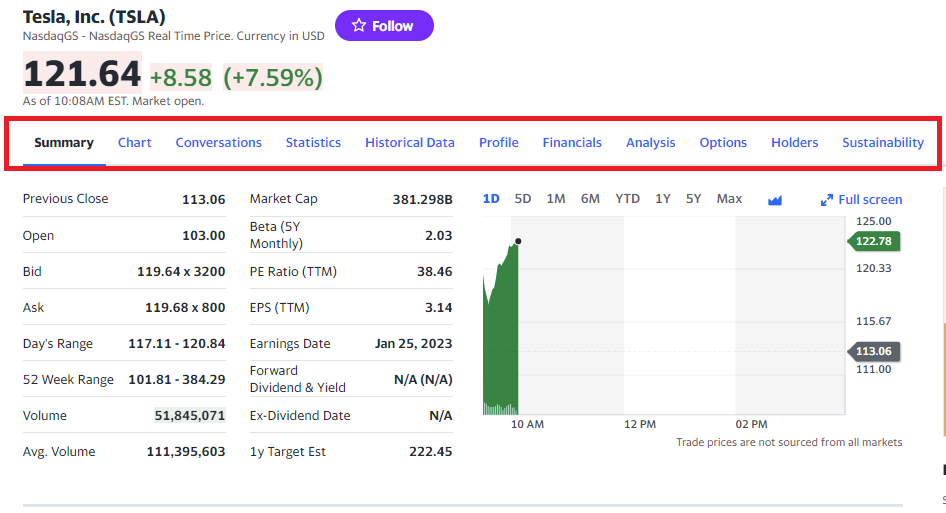Click the full screen expand arrows icon
Viewport: 946px width, 513px height.
(x=827, y=200)
